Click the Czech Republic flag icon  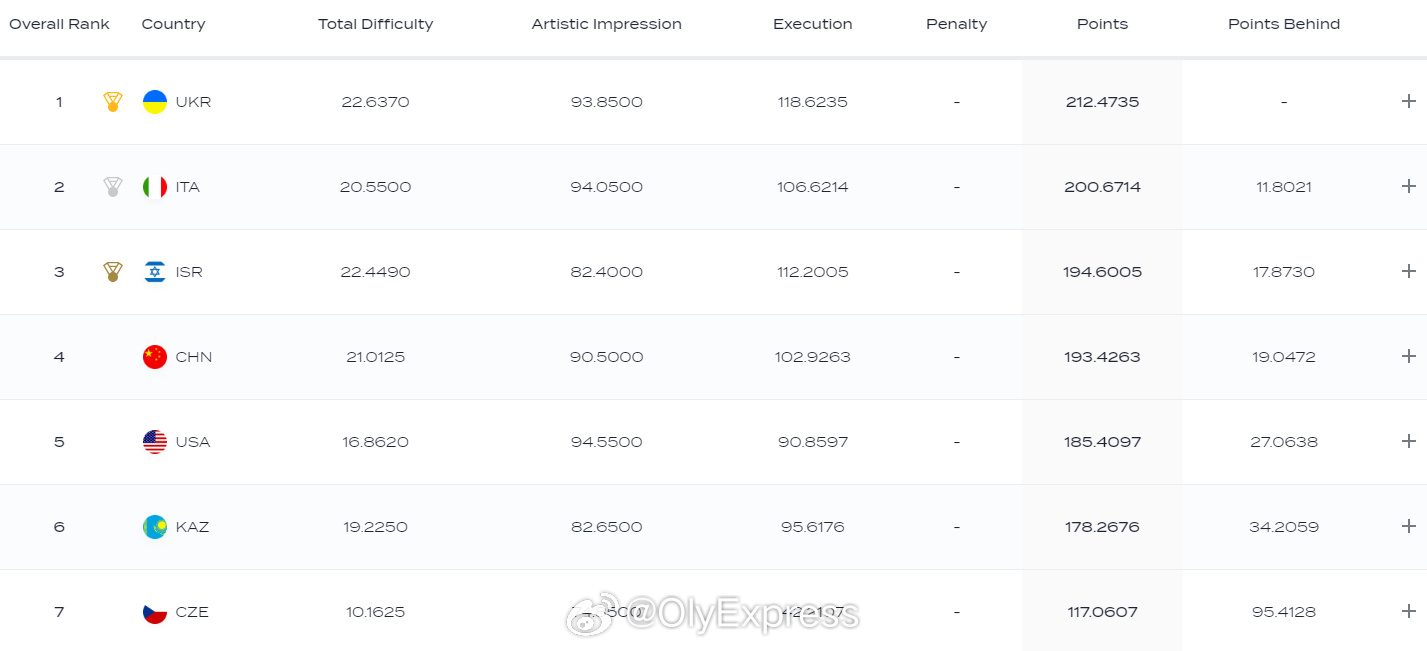point(155,612)
